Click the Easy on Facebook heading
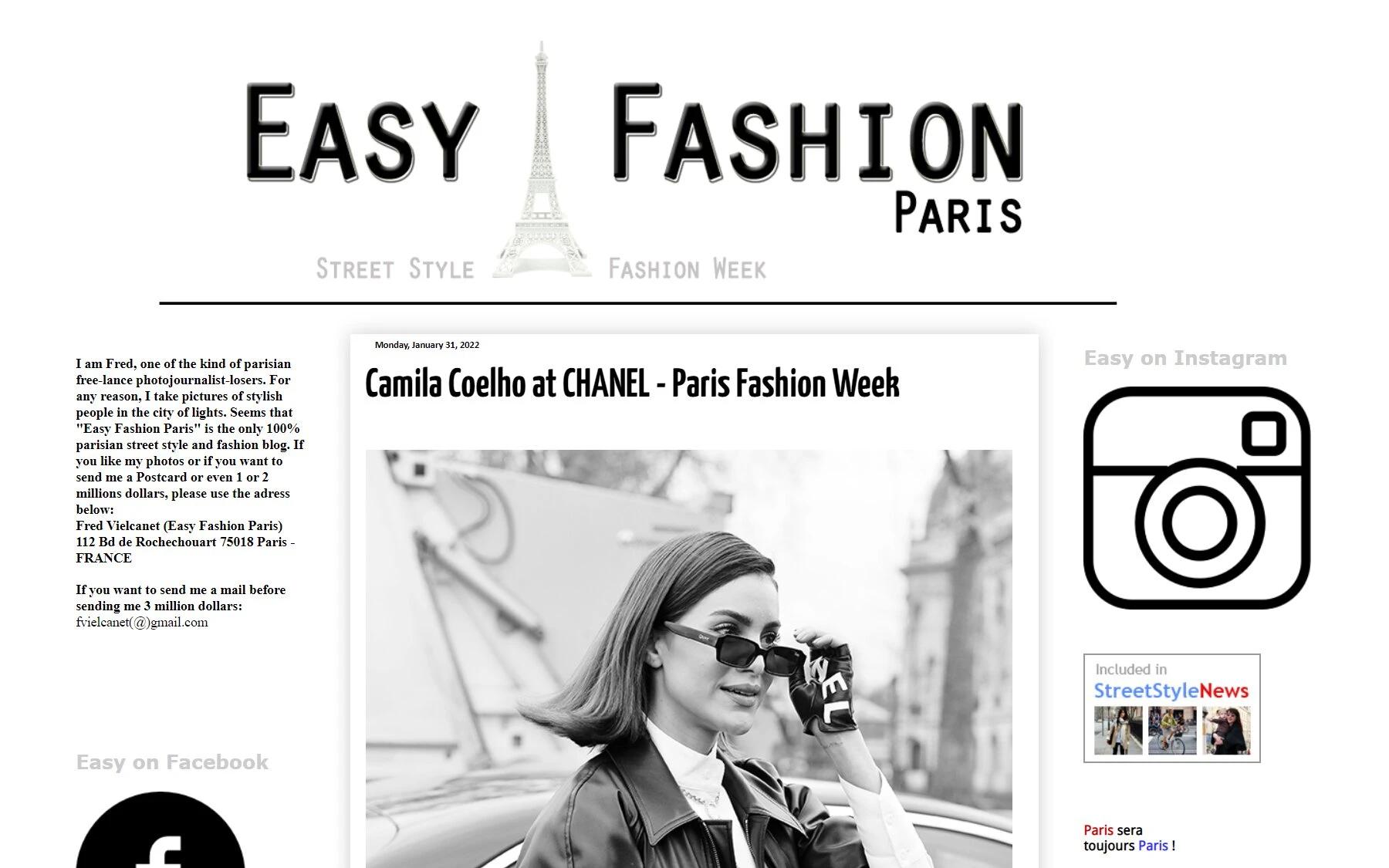1389x868 pixels. (x=172, y=762)
